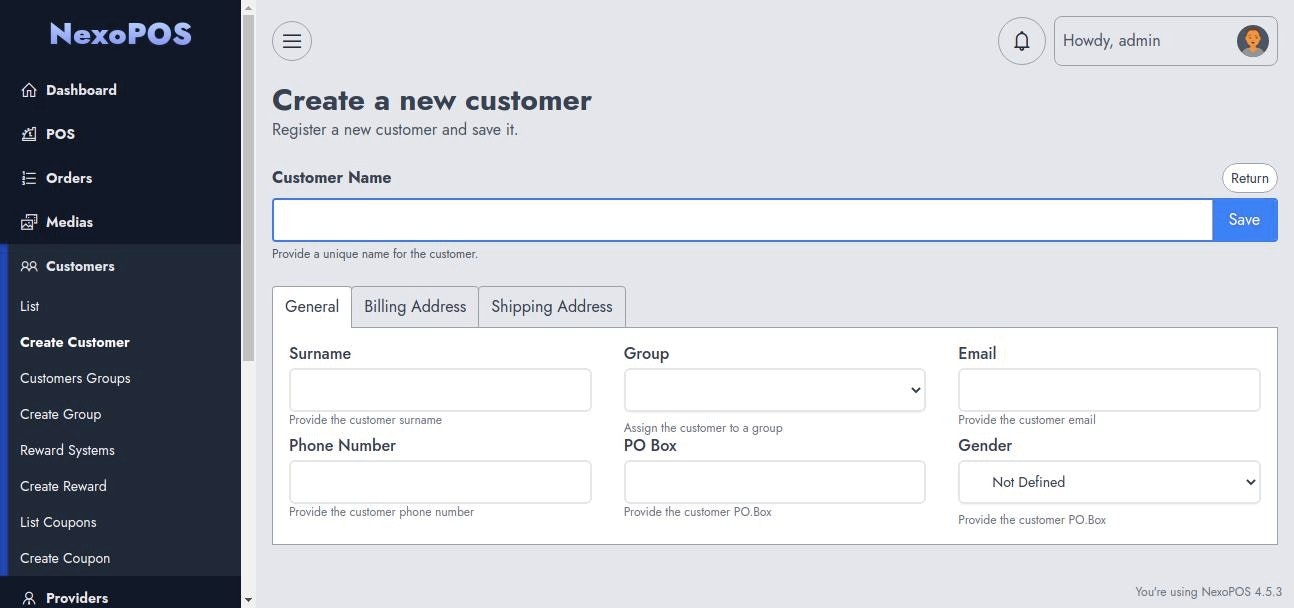Open the notifications bell

click(1021, 41)
